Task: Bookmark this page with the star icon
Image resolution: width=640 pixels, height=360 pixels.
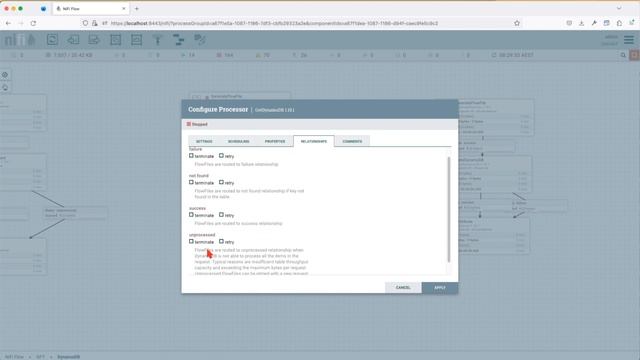Action: coord(517,23)
